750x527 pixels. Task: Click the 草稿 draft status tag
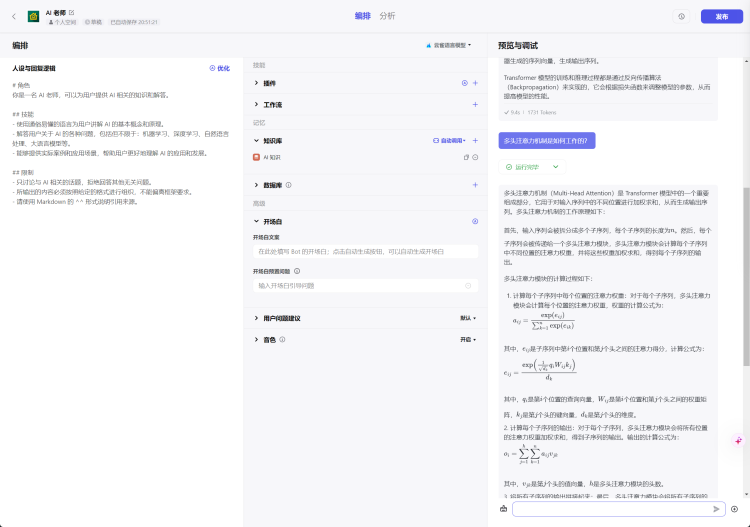click(x=93, y=22)
